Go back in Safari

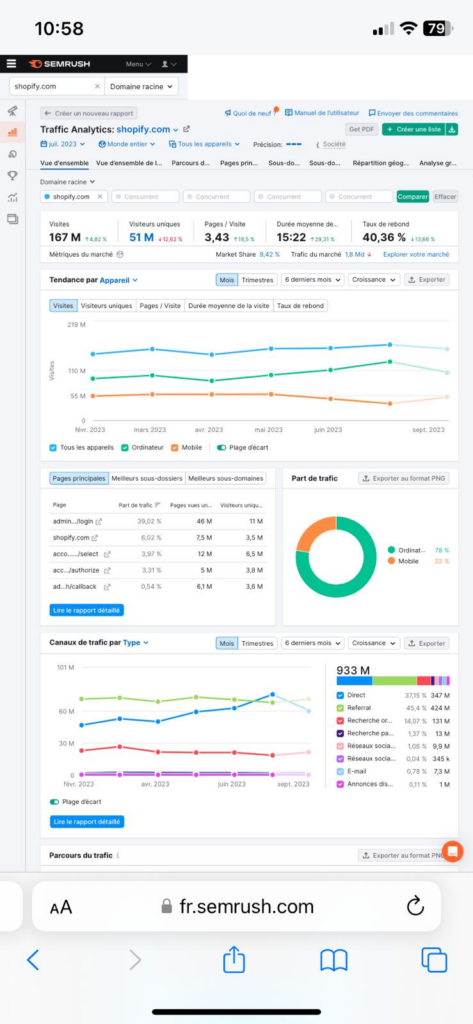pos(33,959)
